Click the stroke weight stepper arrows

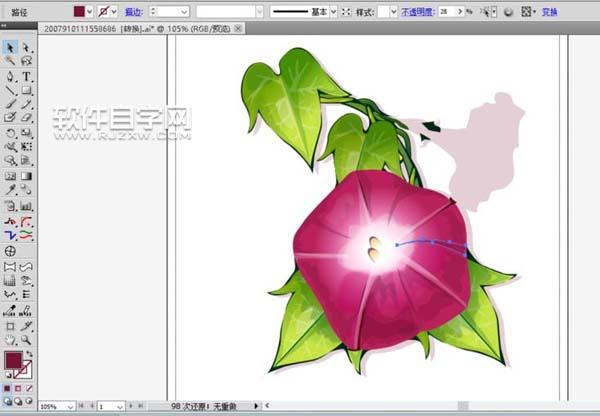[153, 12]
